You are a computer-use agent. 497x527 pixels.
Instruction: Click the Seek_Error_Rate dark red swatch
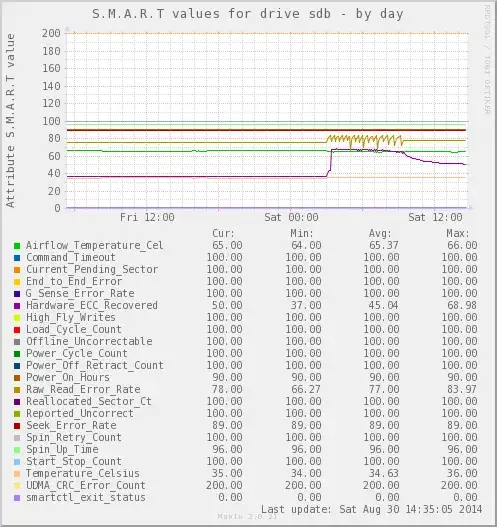pos(17,426)
